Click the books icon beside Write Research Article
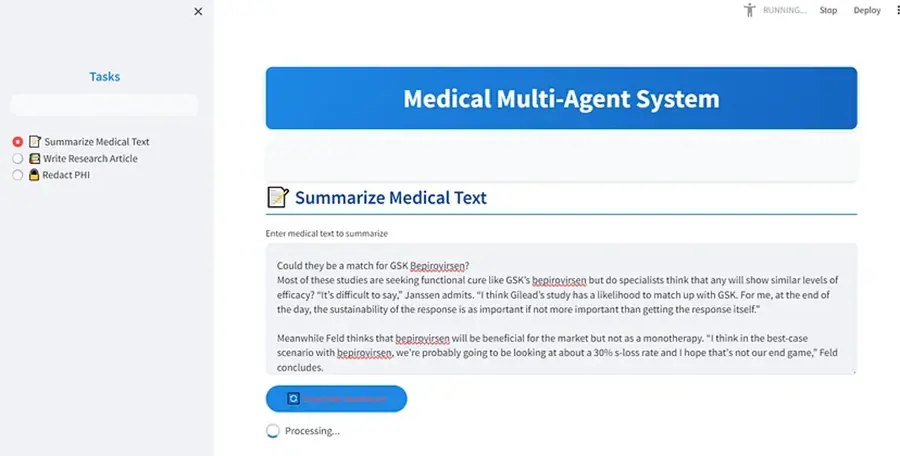The height and width of the screenshot is (456, 900). [x=35, y=158]
